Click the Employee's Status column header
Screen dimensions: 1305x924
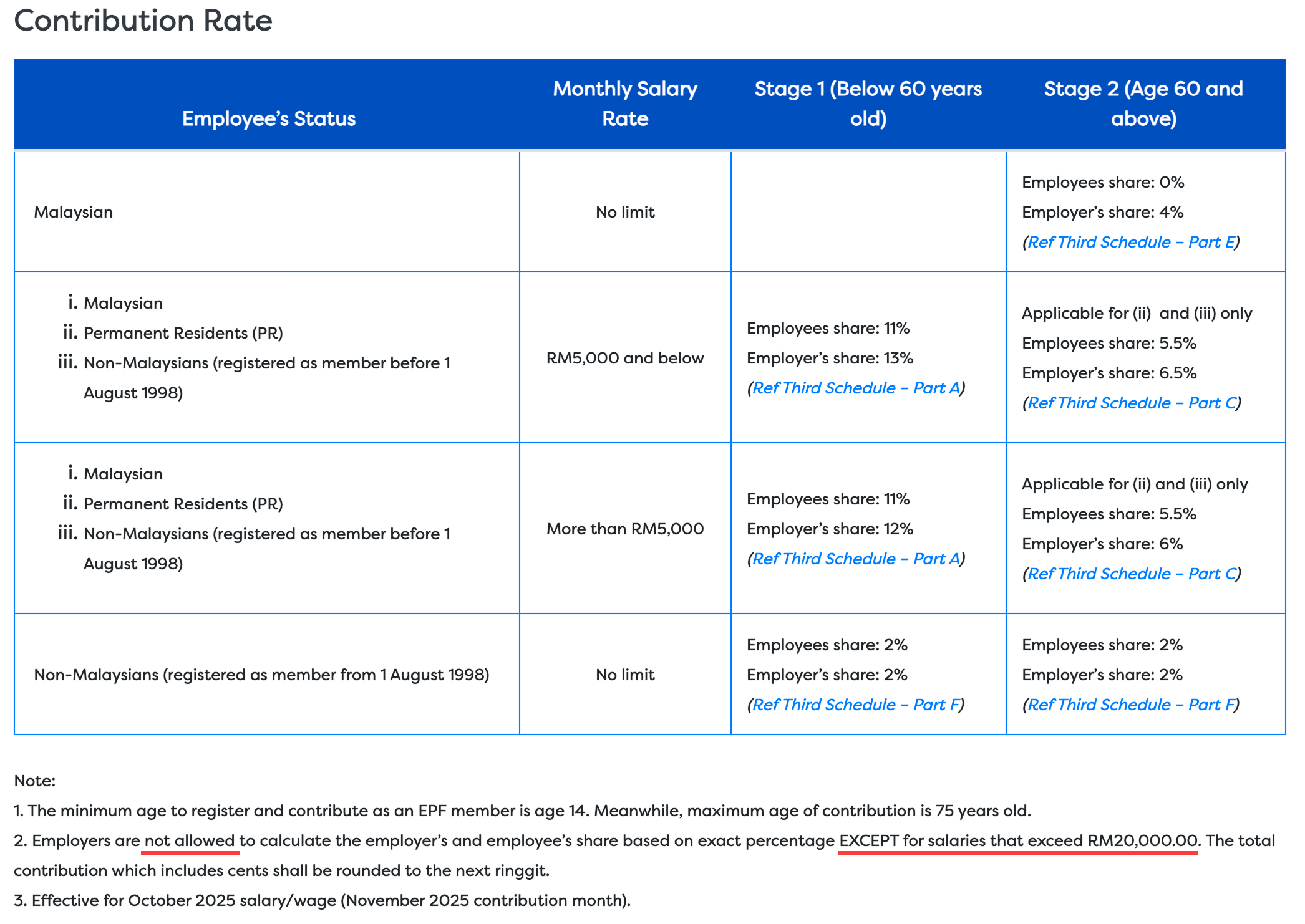pos(268,119)
